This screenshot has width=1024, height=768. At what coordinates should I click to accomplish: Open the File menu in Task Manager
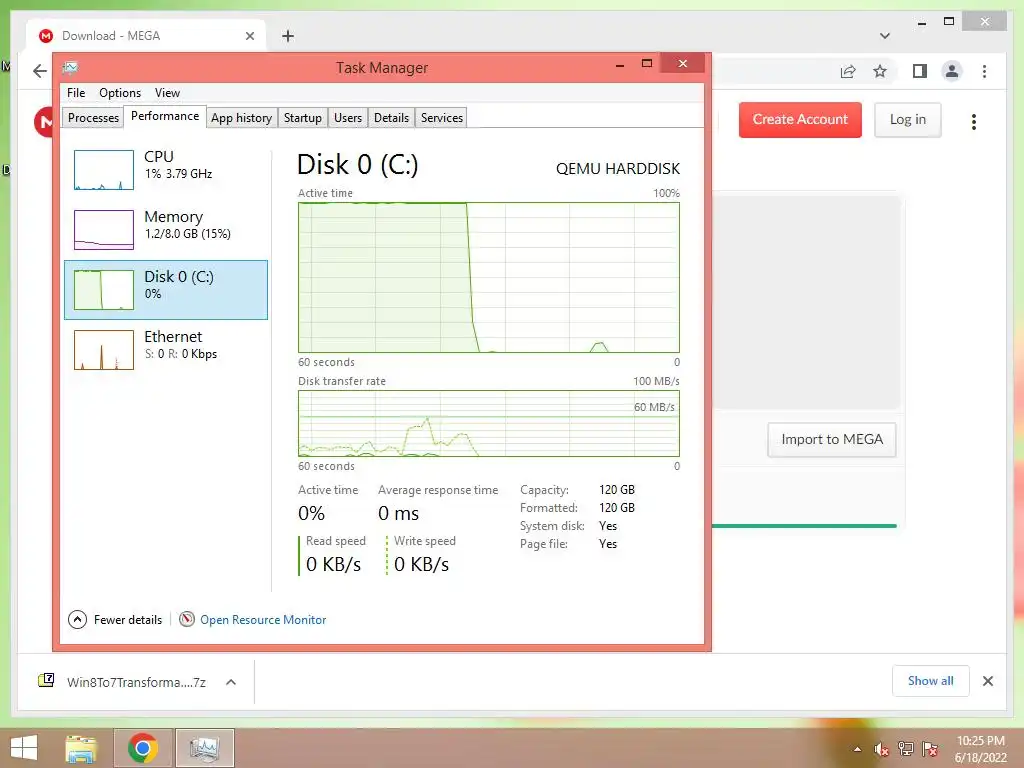pos(76,93)
